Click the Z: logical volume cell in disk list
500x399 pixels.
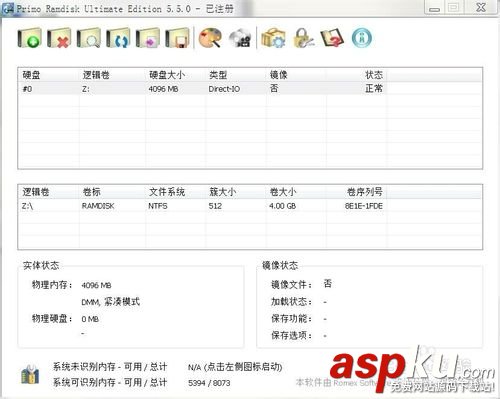pos(85,89)
